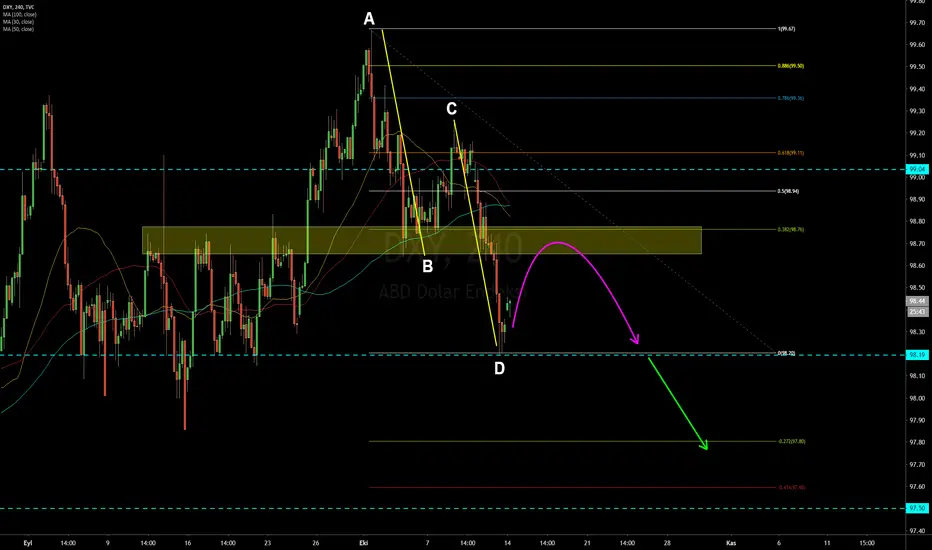Screen dimensions: 932x550
Task: Click the 26 date label on time axis
Action: tap(316, 543)
